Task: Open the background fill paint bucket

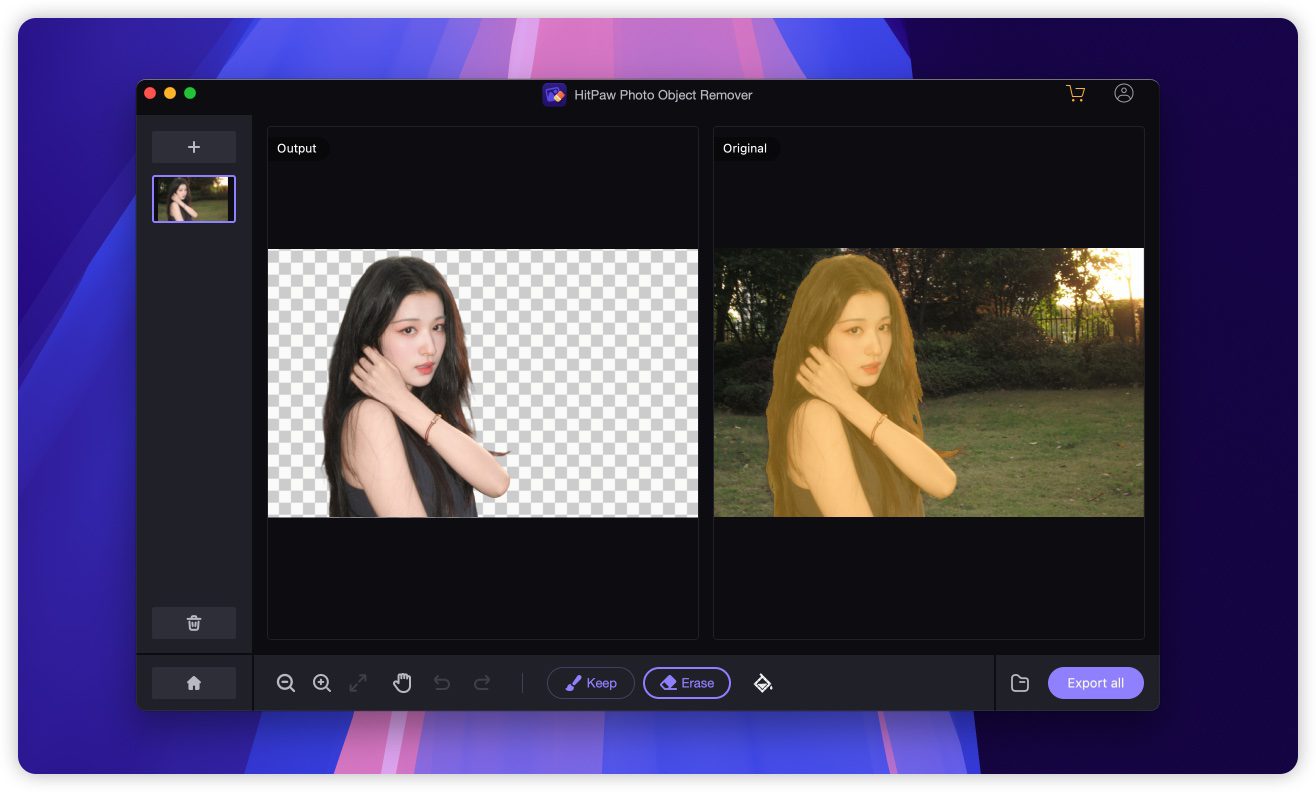Action: point(763,683)
